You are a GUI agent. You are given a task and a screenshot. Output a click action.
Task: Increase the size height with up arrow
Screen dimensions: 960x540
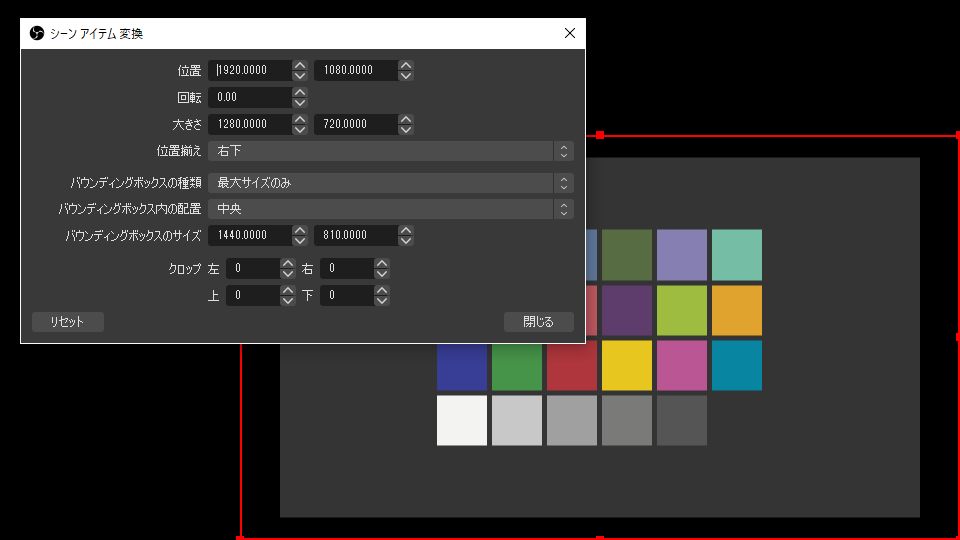click(406, 119)
